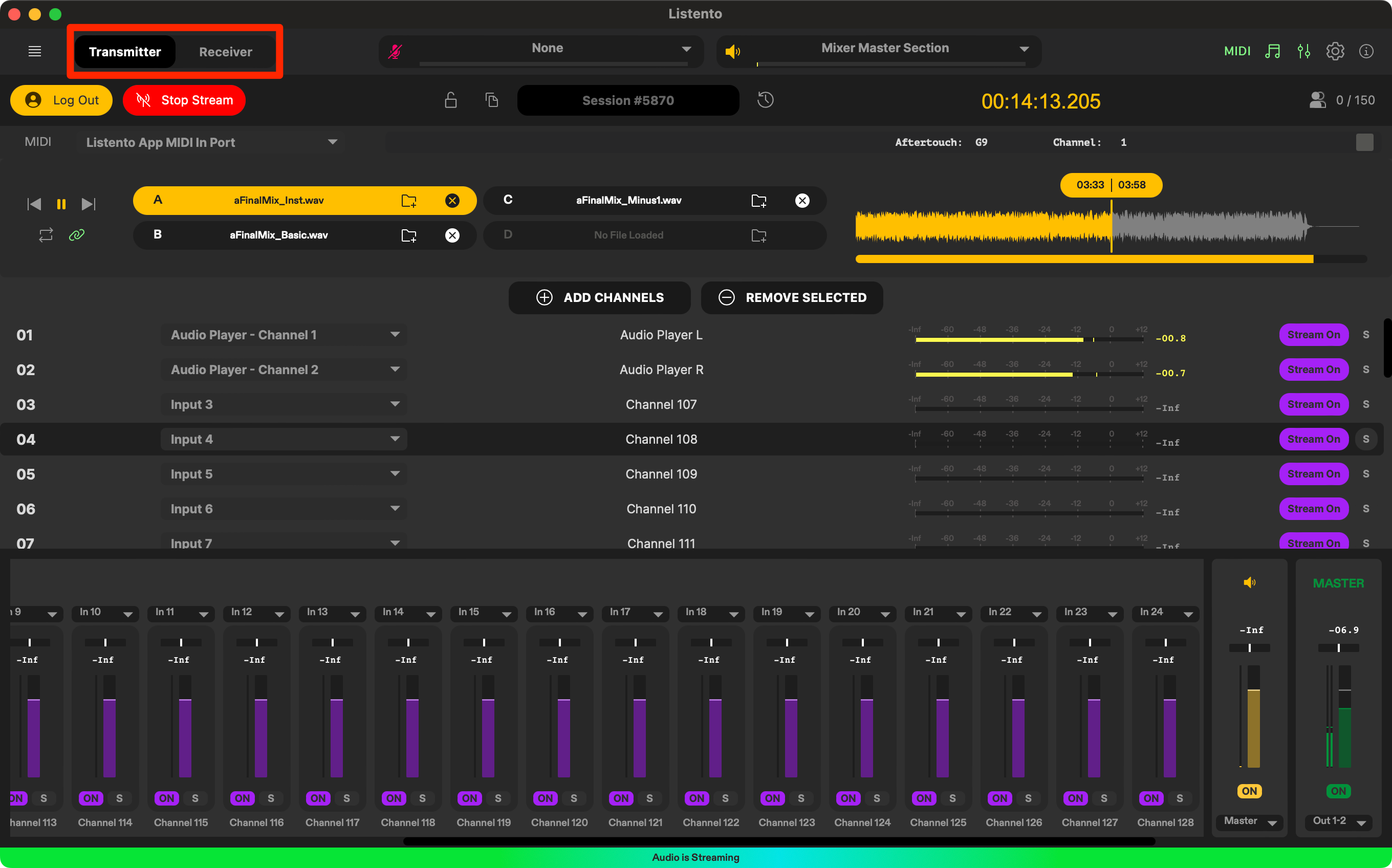Click the session padlock icon
Viewport: 1392px width, 868px height.
(x=450, y=100)
